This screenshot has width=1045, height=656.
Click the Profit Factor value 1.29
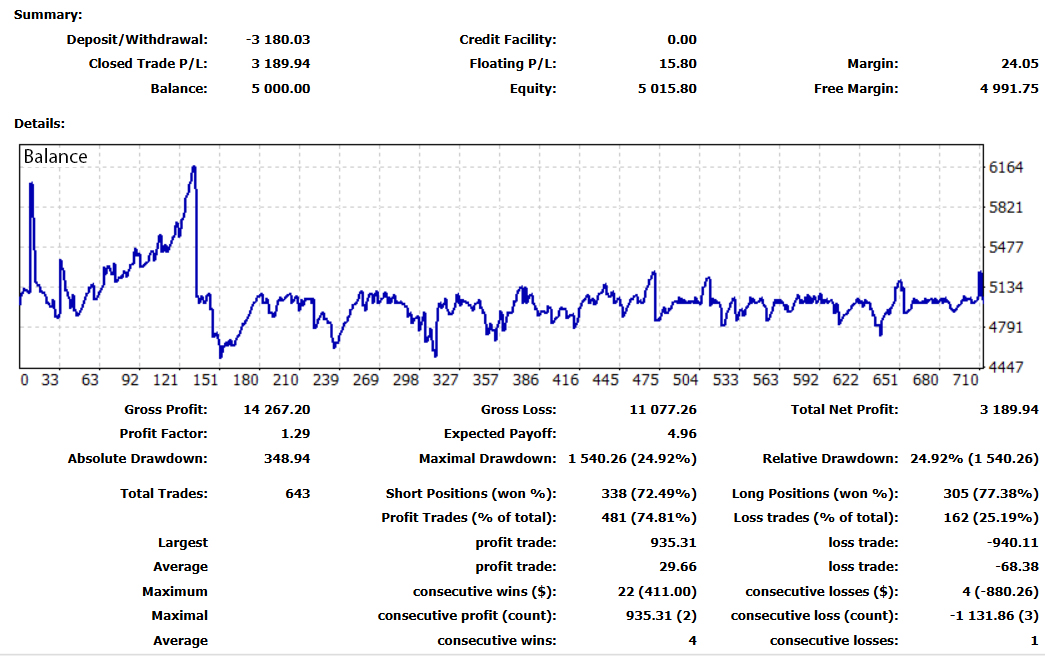[295, 434]
